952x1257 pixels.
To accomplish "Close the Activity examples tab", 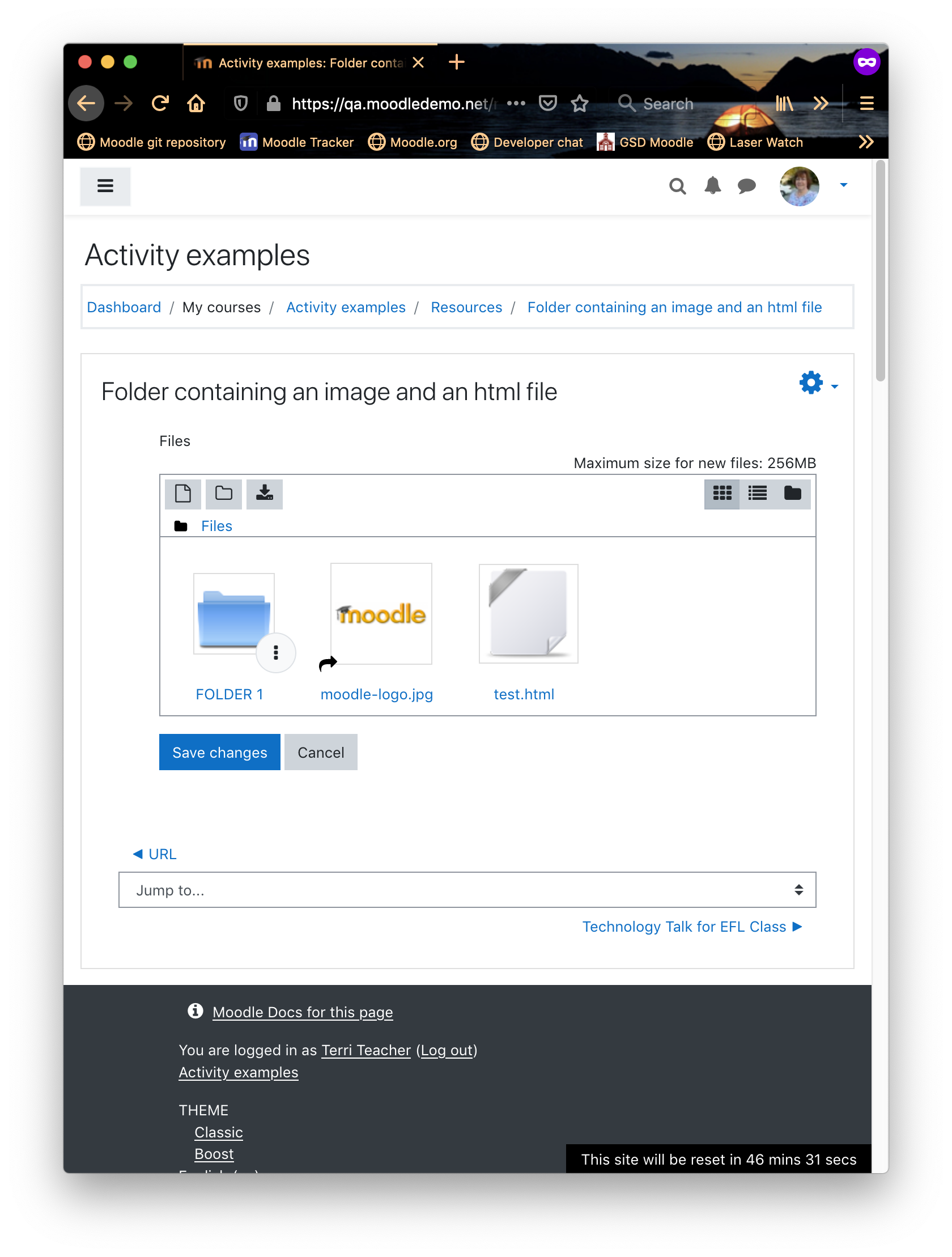I will point(418,62).
